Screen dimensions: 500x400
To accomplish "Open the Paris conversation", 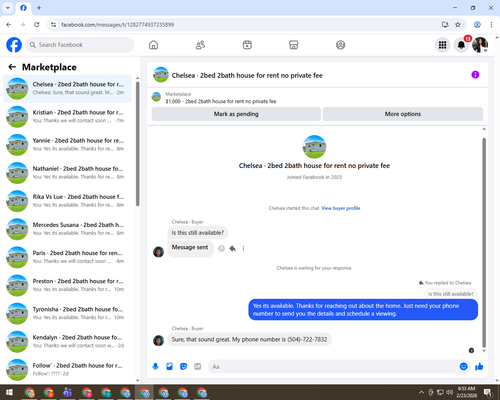I will (x=67, y=257).
